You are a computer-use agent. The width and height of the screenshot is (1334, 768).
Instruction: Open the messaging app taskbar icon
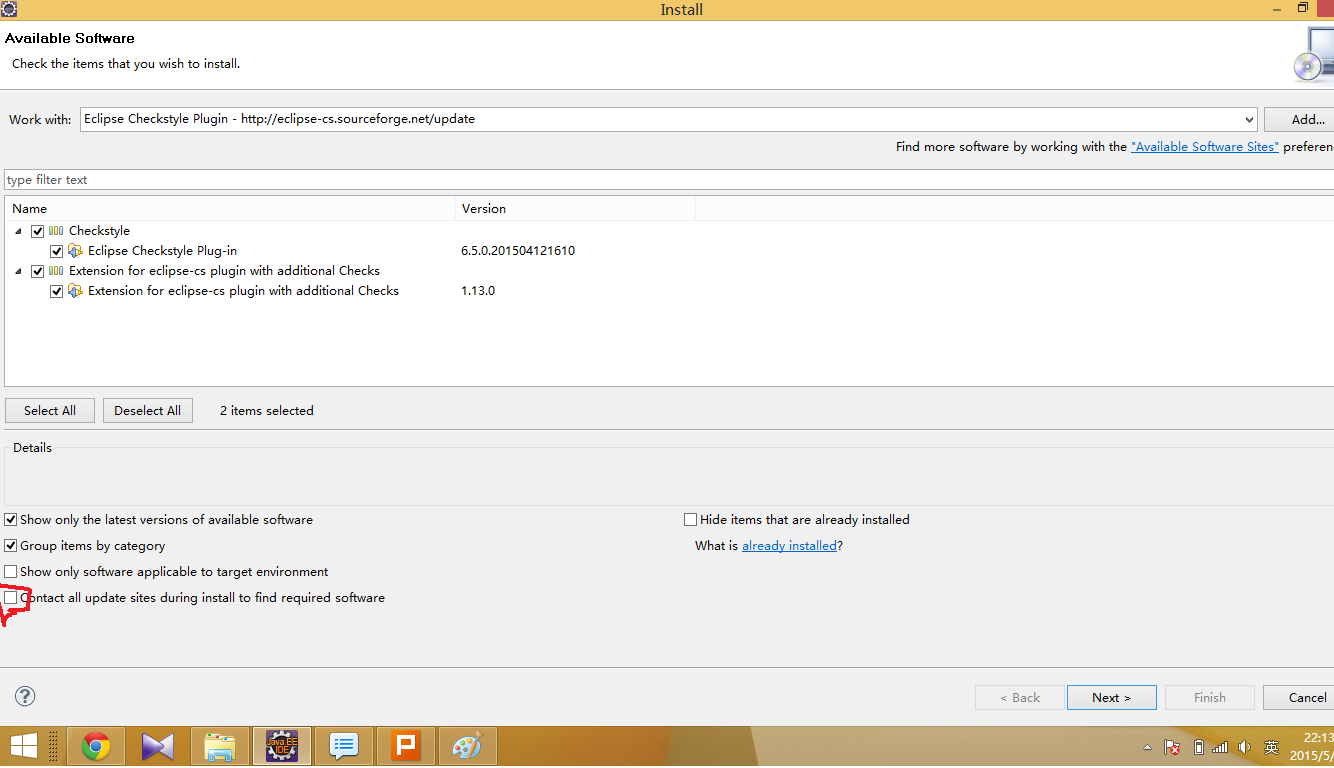344,746
